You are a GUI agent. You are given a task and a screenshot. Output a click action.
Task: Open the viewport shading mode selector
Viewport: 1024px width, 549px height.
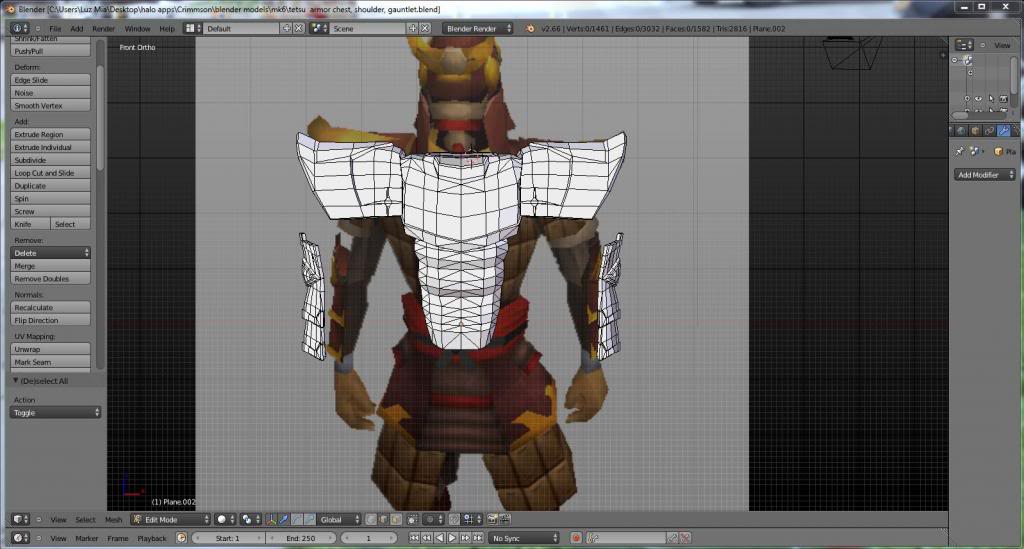224,520
